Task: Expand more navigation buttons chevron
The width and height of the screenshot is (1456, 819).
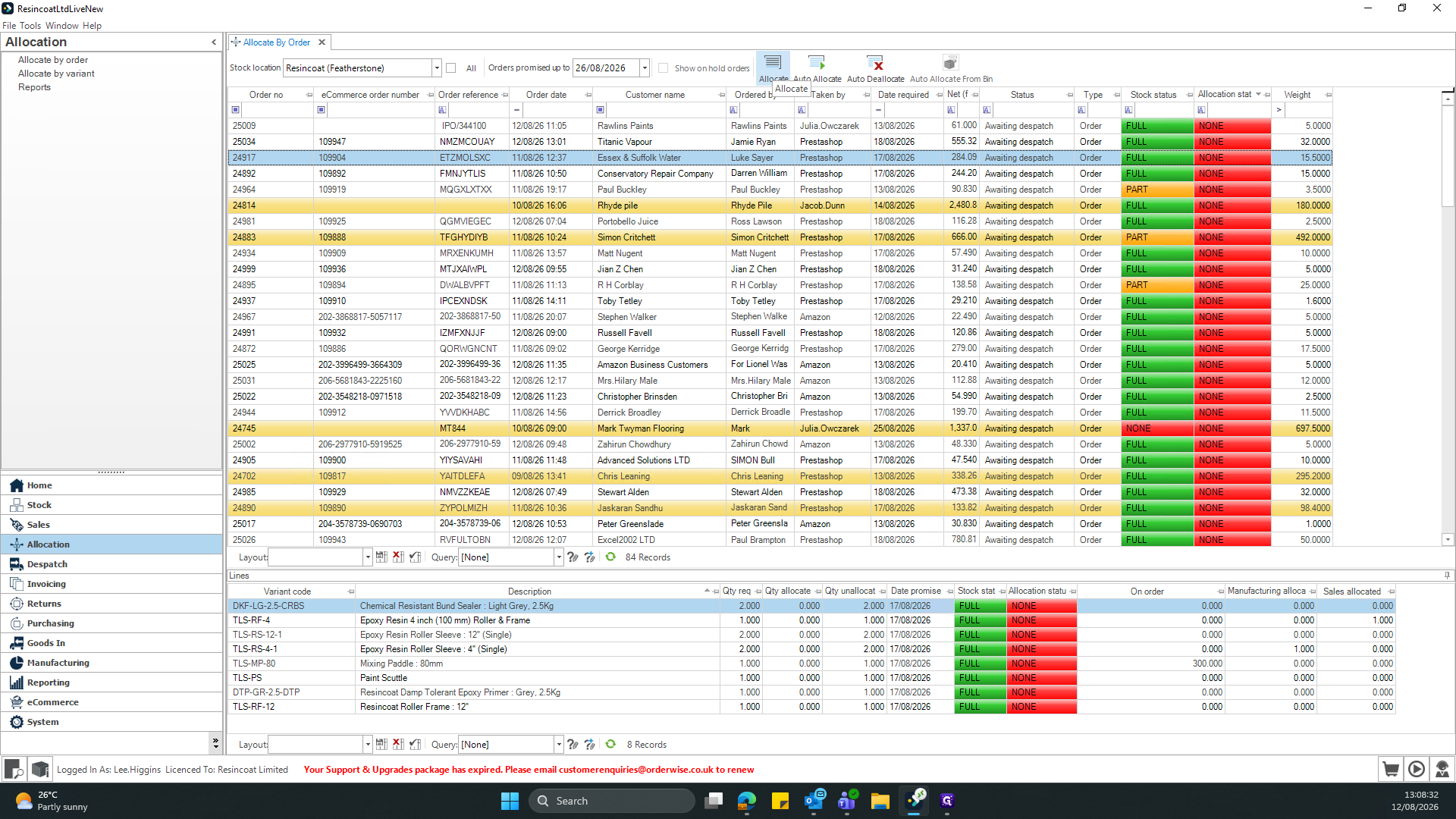Action: tap(215, 743)
